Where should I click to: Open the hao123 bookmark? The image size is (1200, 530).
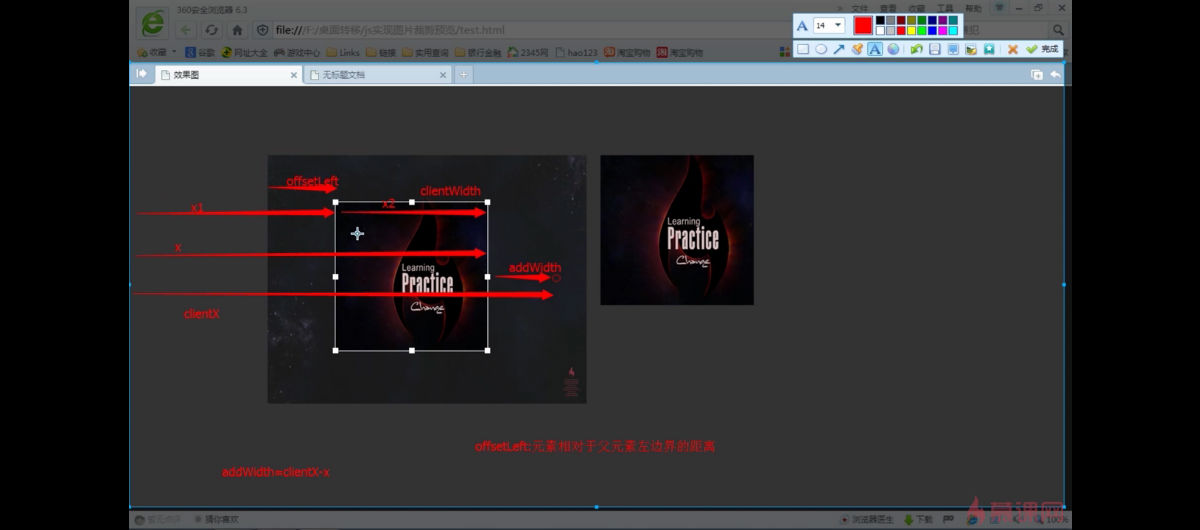coord(576,52)
